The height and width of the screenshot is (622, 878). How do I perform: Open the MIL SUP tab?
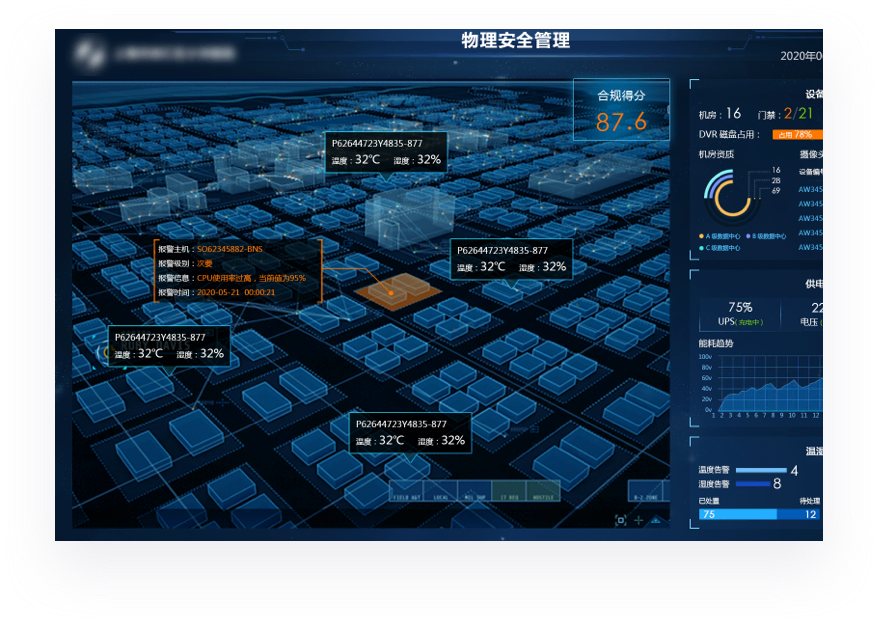pos(474,494)
